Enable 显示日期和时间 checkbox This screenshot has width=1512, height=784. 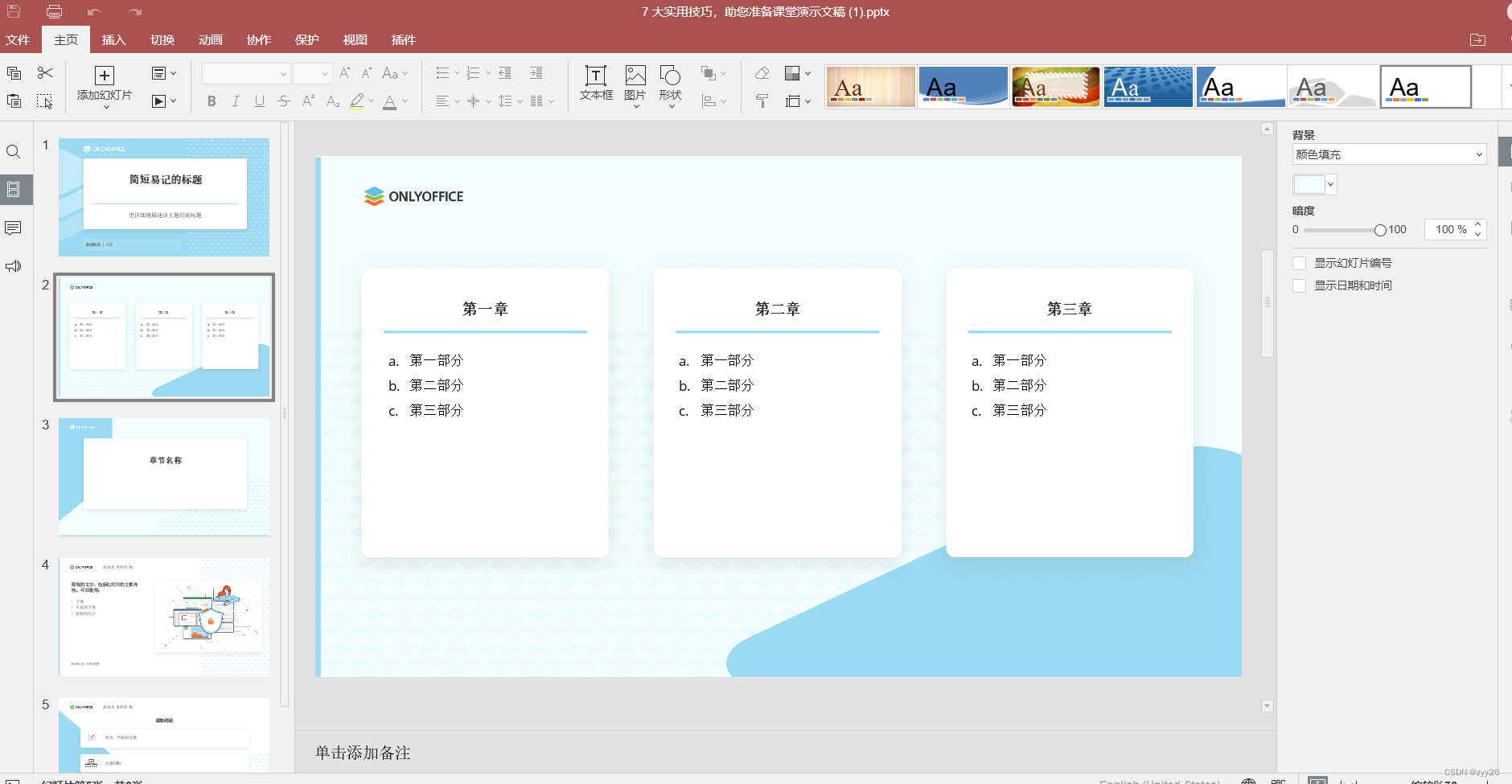click(x=1299, y=285)
